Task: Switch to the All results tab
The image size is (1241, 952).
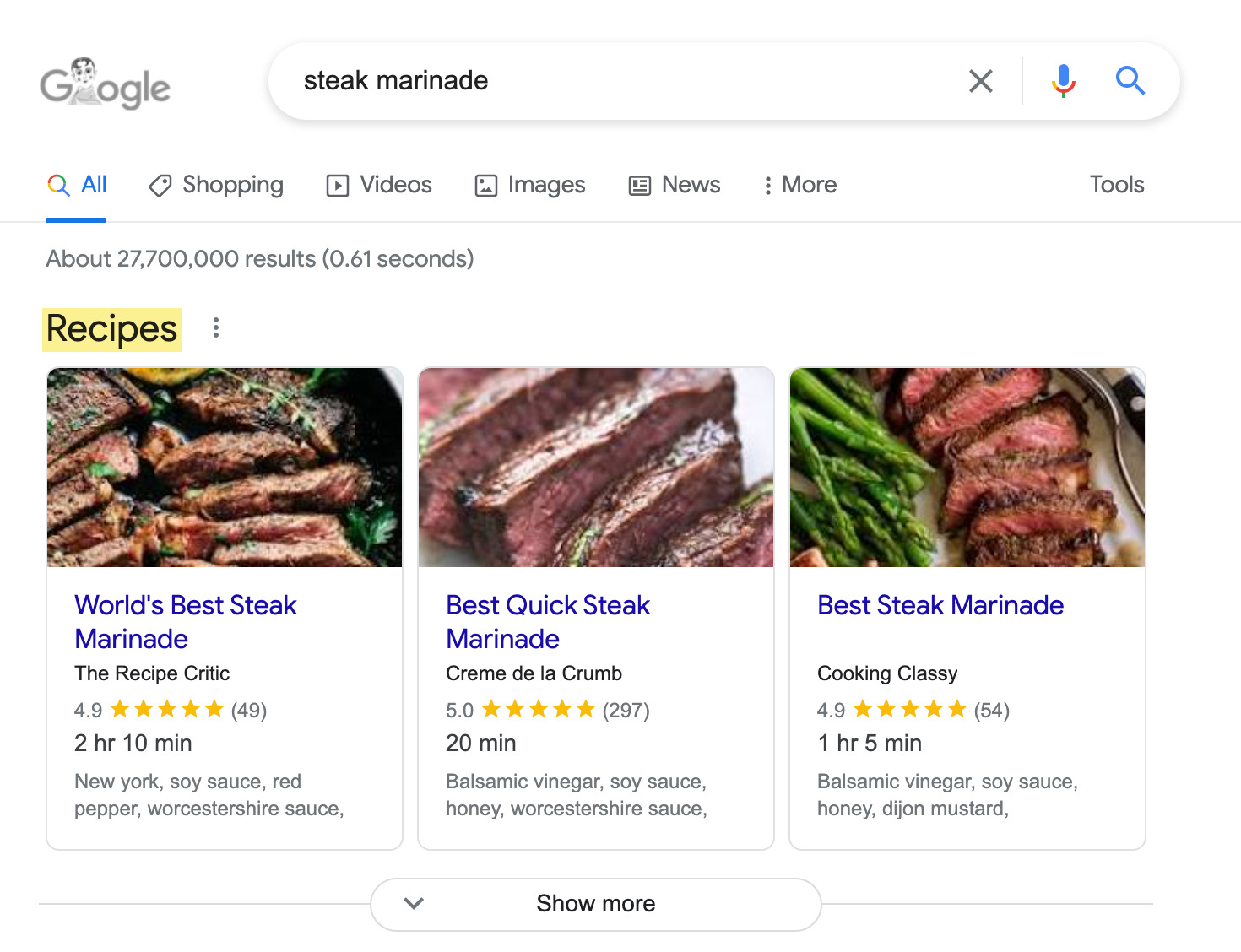Action: pos(77,185)
